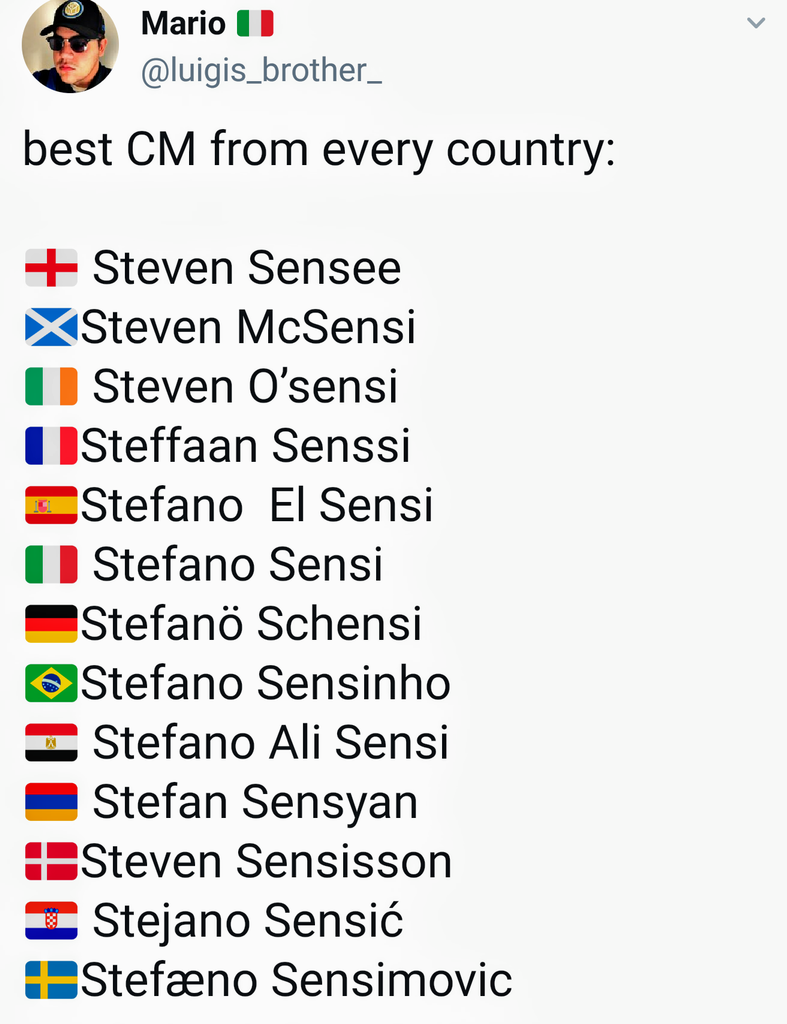Click the Scotland flag before Steven McSensi

pyautogui.click(x=51, y=327)
